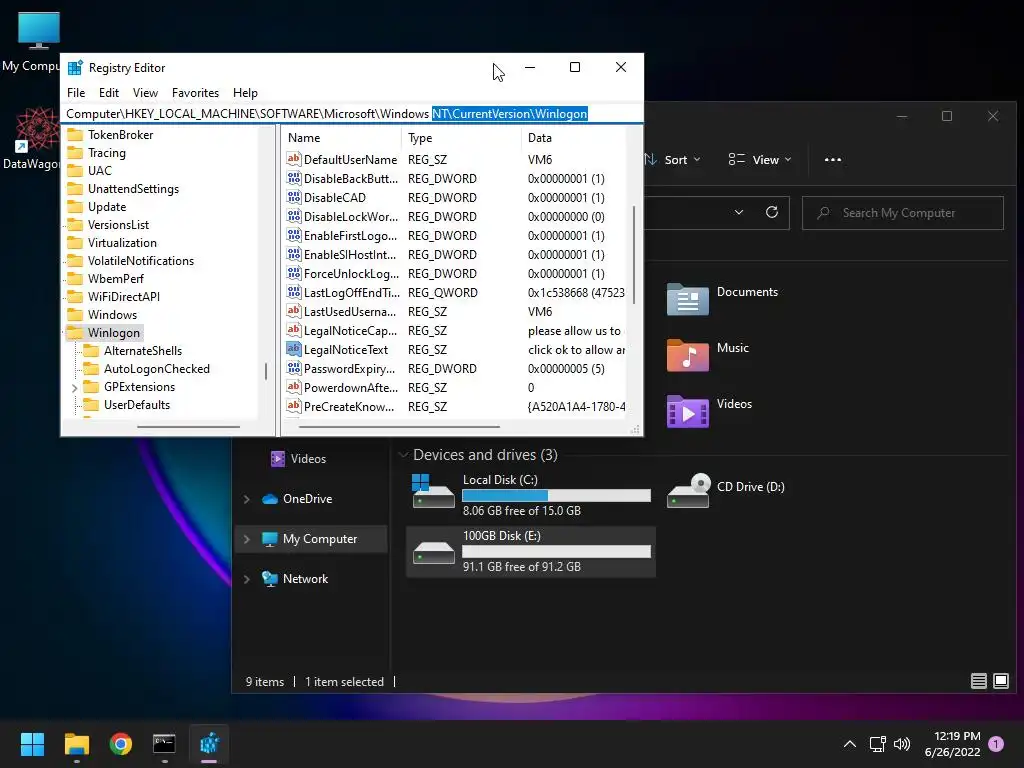Screen dimensions: 1024x768
Task: Select the DisableBackButt... DWORD value icon
Action: click(x=294, y=178)
